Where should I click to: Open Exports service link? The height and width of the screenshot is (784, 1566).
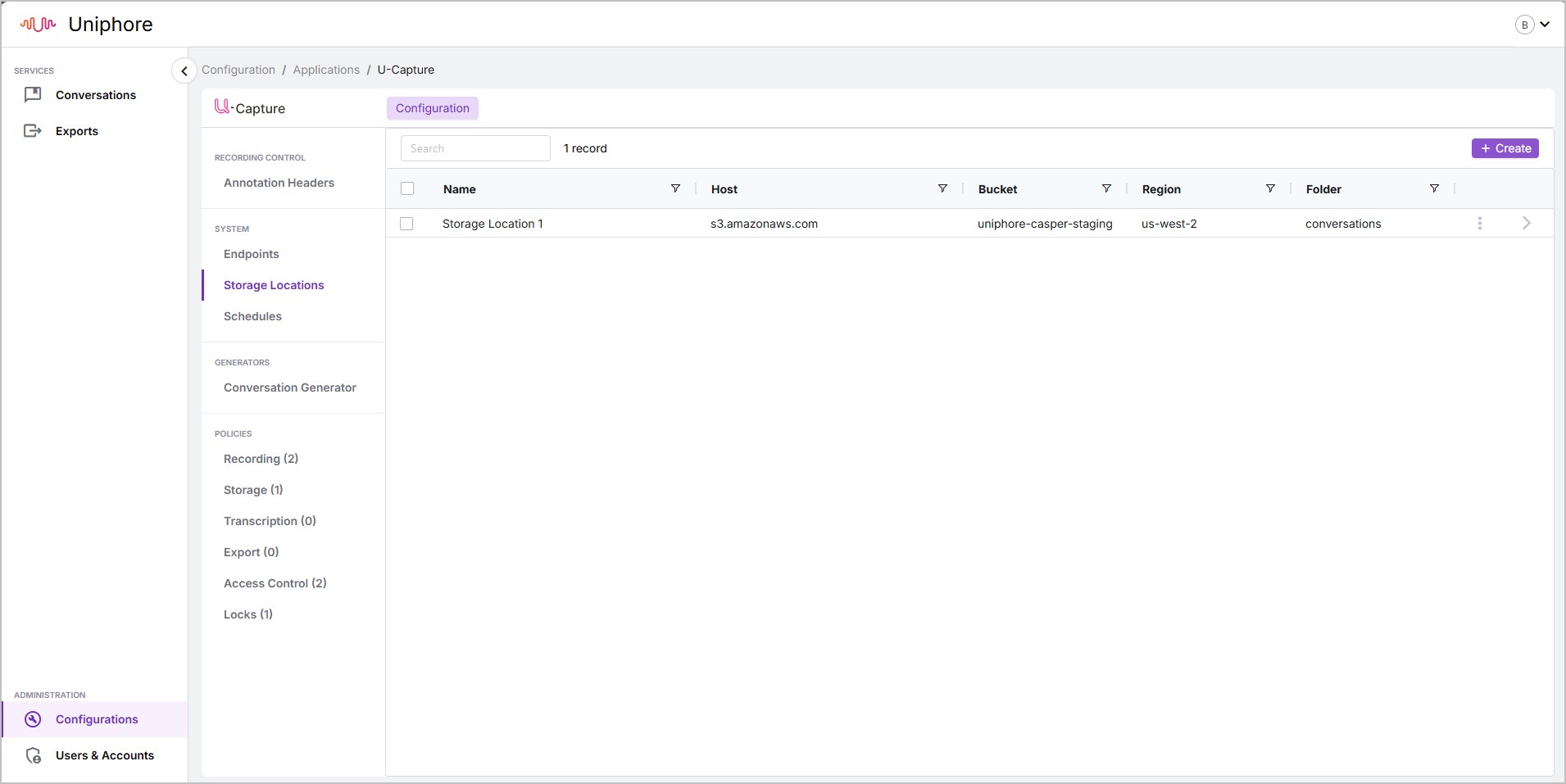click(x=77, y=131)
